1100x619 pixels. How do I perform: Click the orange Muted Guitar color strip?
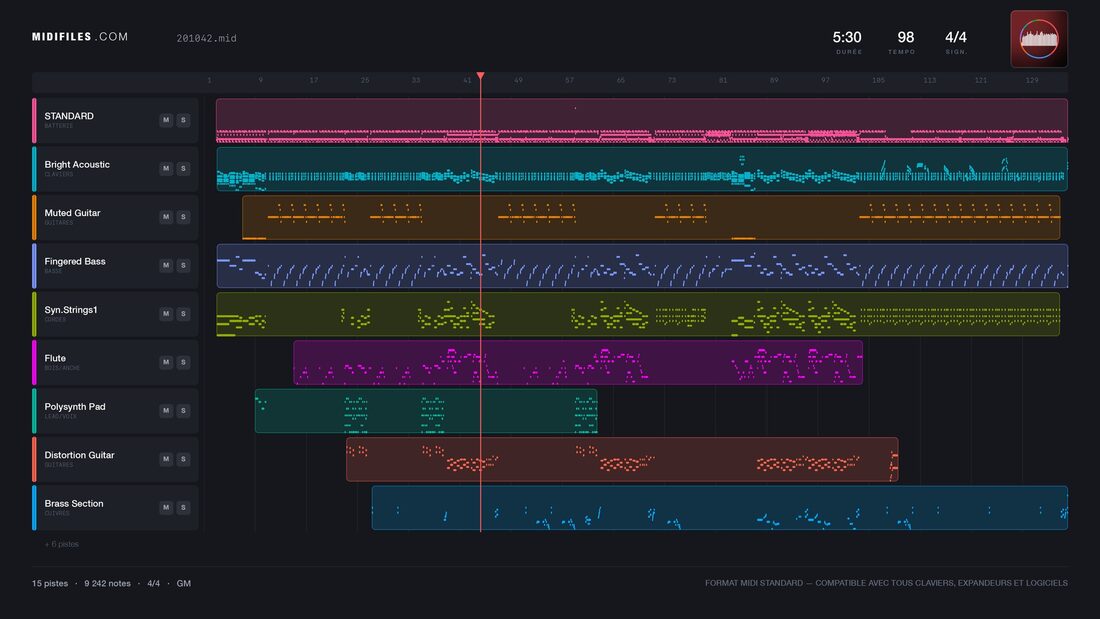(34, 217)
